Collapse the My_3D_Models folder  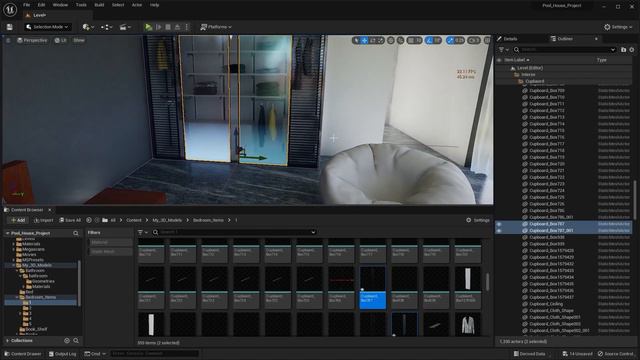point(13,265)
